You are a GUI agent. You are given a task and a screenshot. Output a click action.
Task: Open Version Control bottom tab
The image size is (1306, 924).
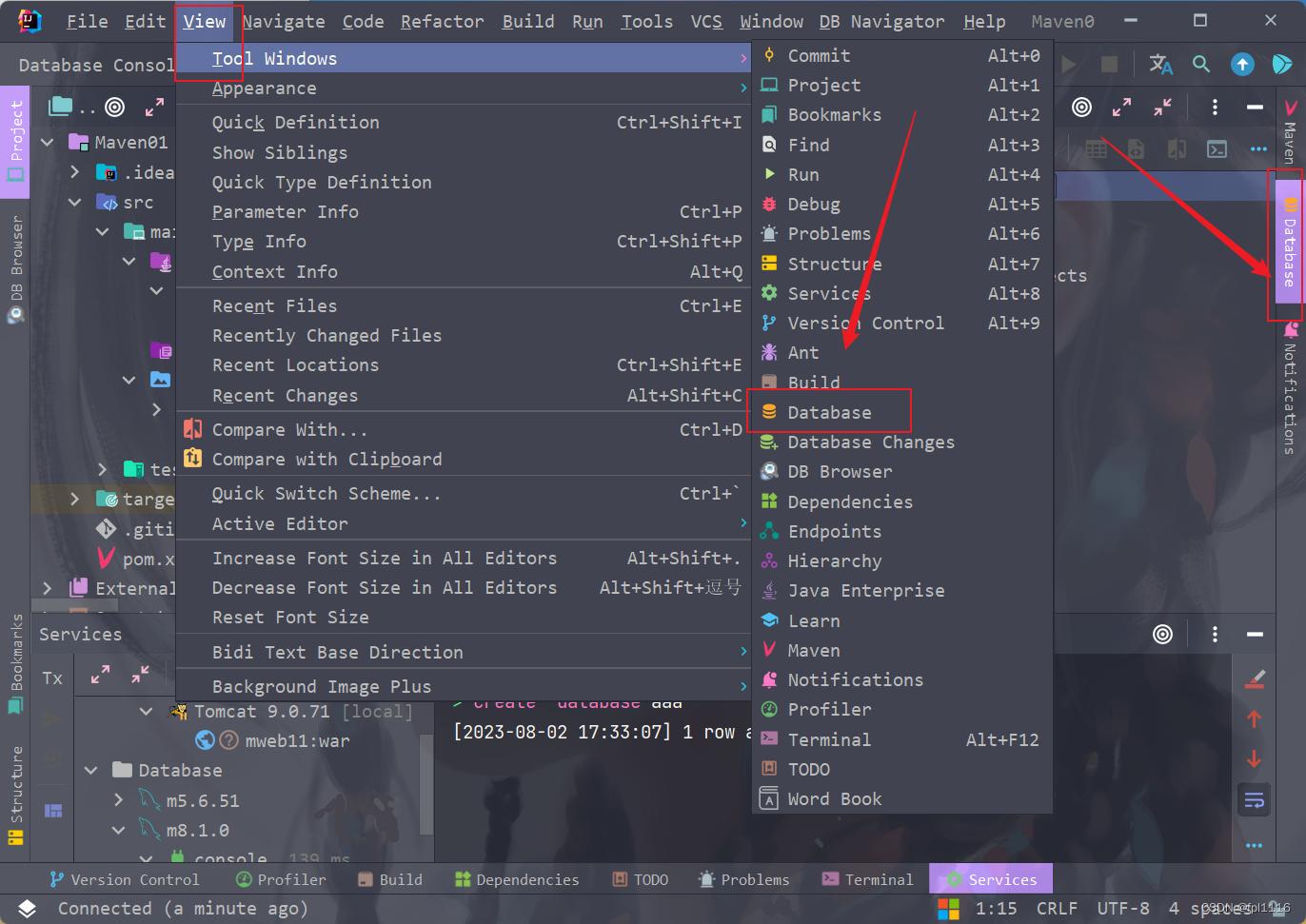[125, 879]
